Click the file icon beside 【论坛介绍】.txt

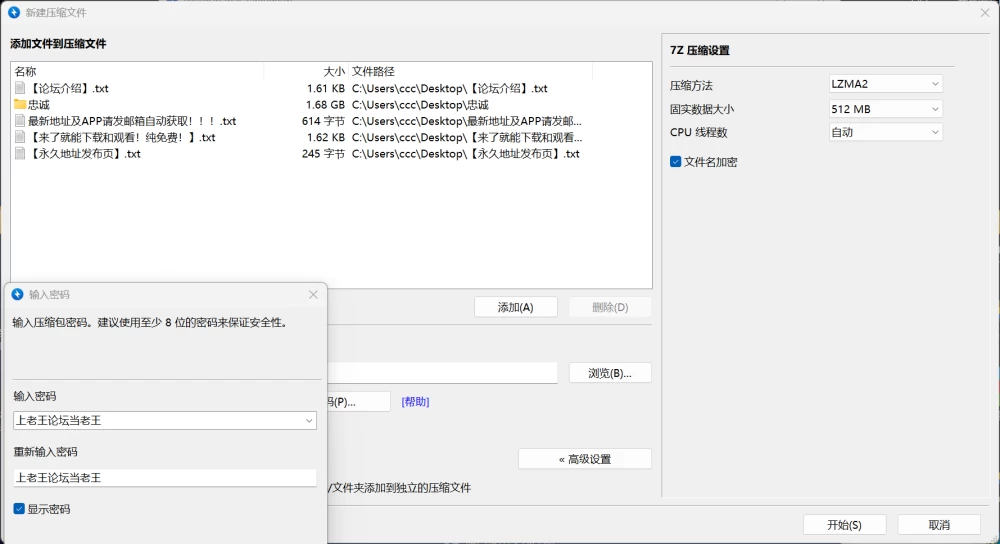[20, 88]
